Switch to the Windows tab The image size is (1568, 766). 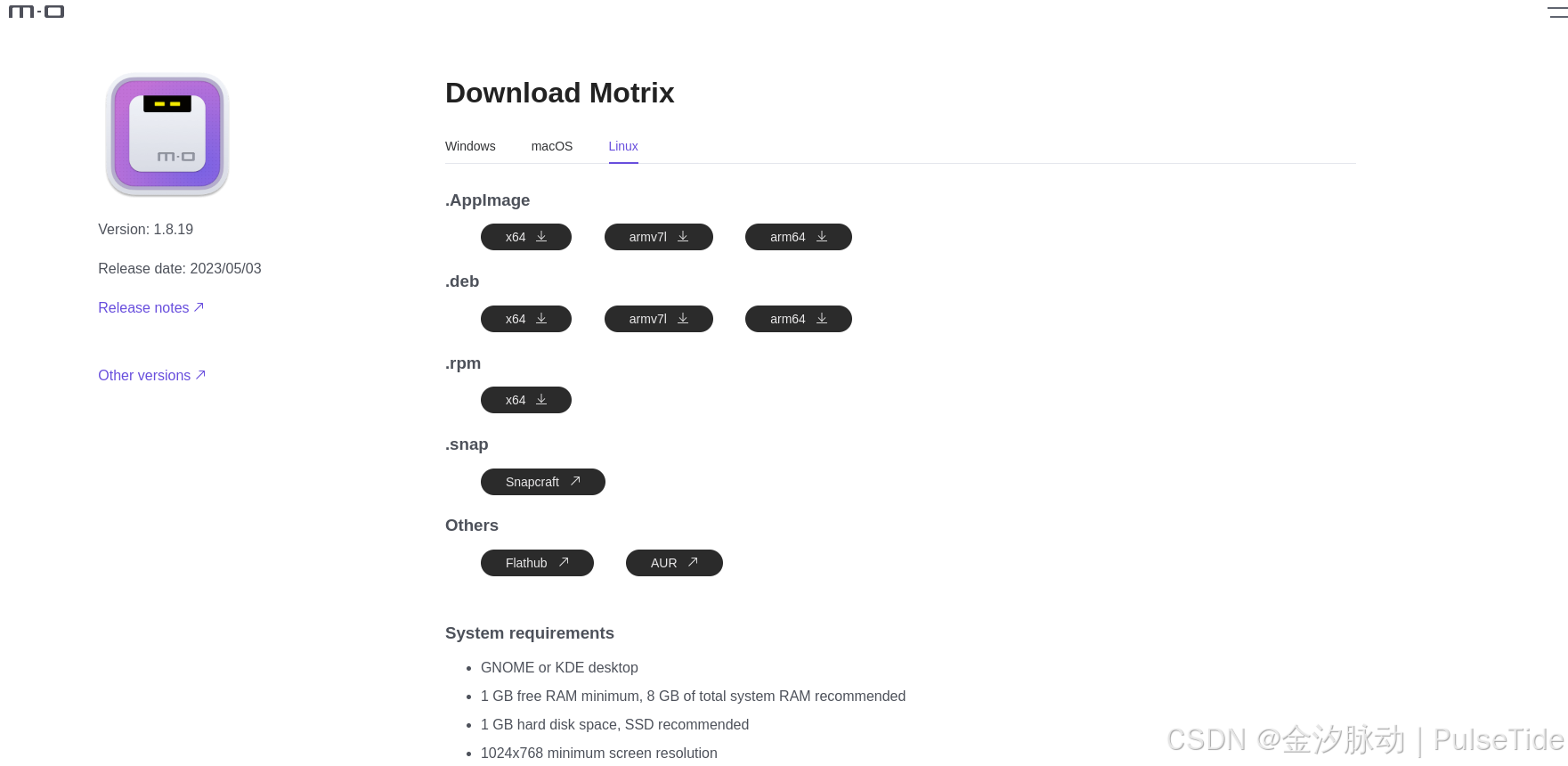[470, 146]
